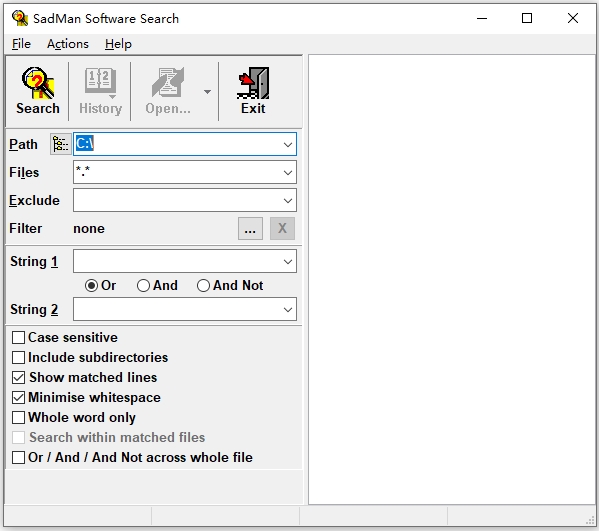Expand the Path combo box dropdown
599x531 pixels.
coord(288,144)
